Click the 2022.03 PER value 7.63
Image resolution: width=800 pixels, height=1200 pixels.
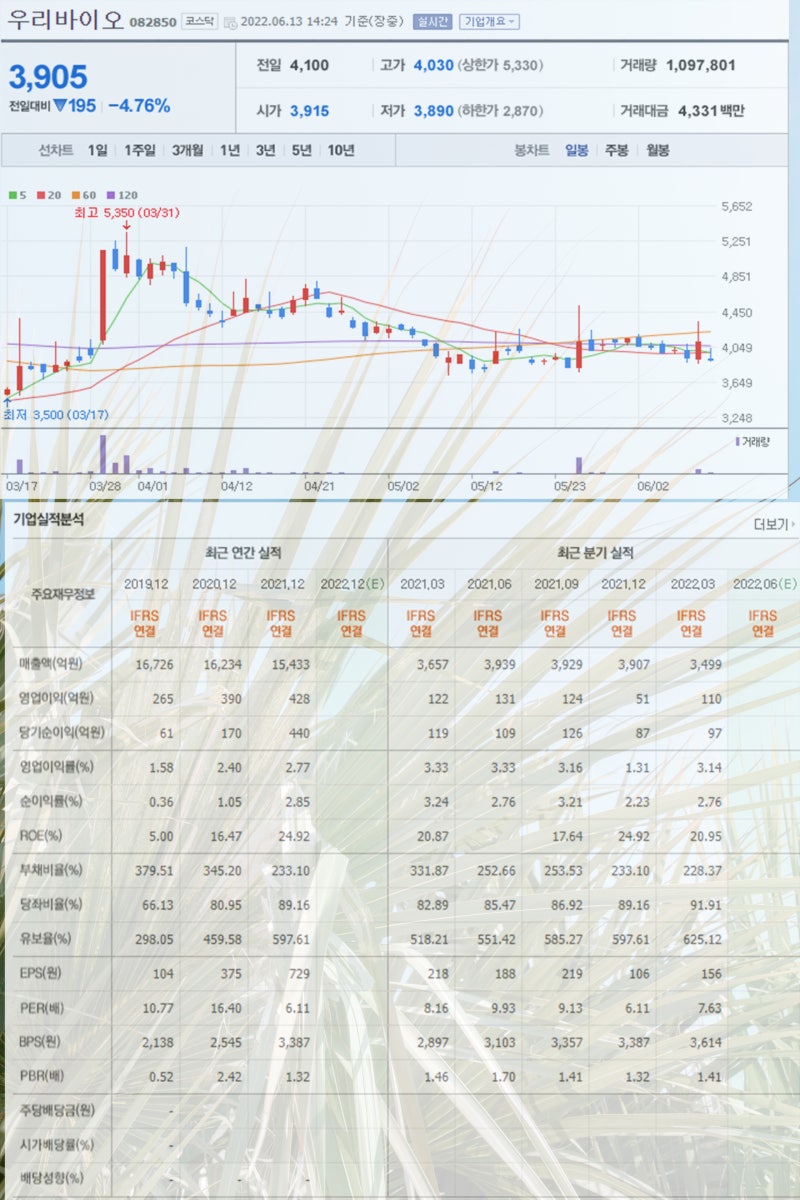coord(709,1007)
